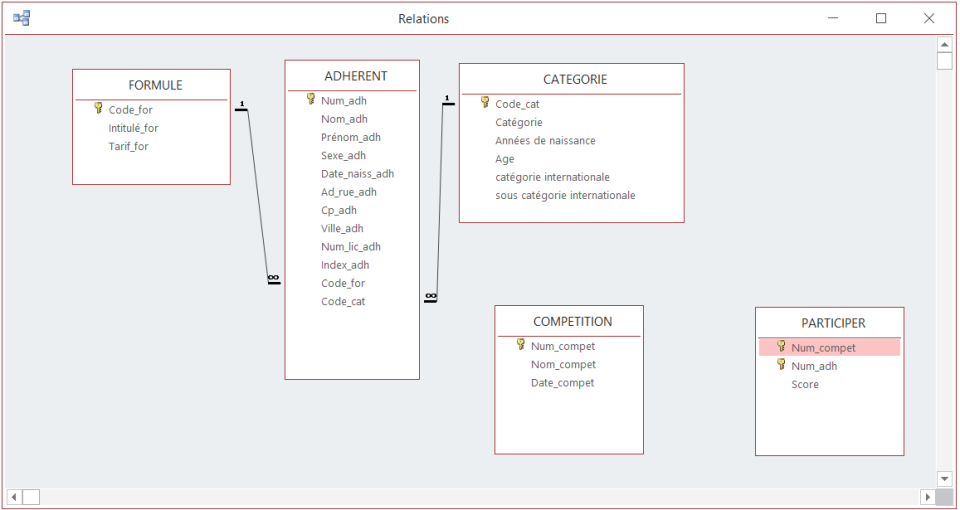Select Code_for field in FORMULE table
Viewport: 960px width, 510px height.
pyautogui.click(x=130, y=110)
